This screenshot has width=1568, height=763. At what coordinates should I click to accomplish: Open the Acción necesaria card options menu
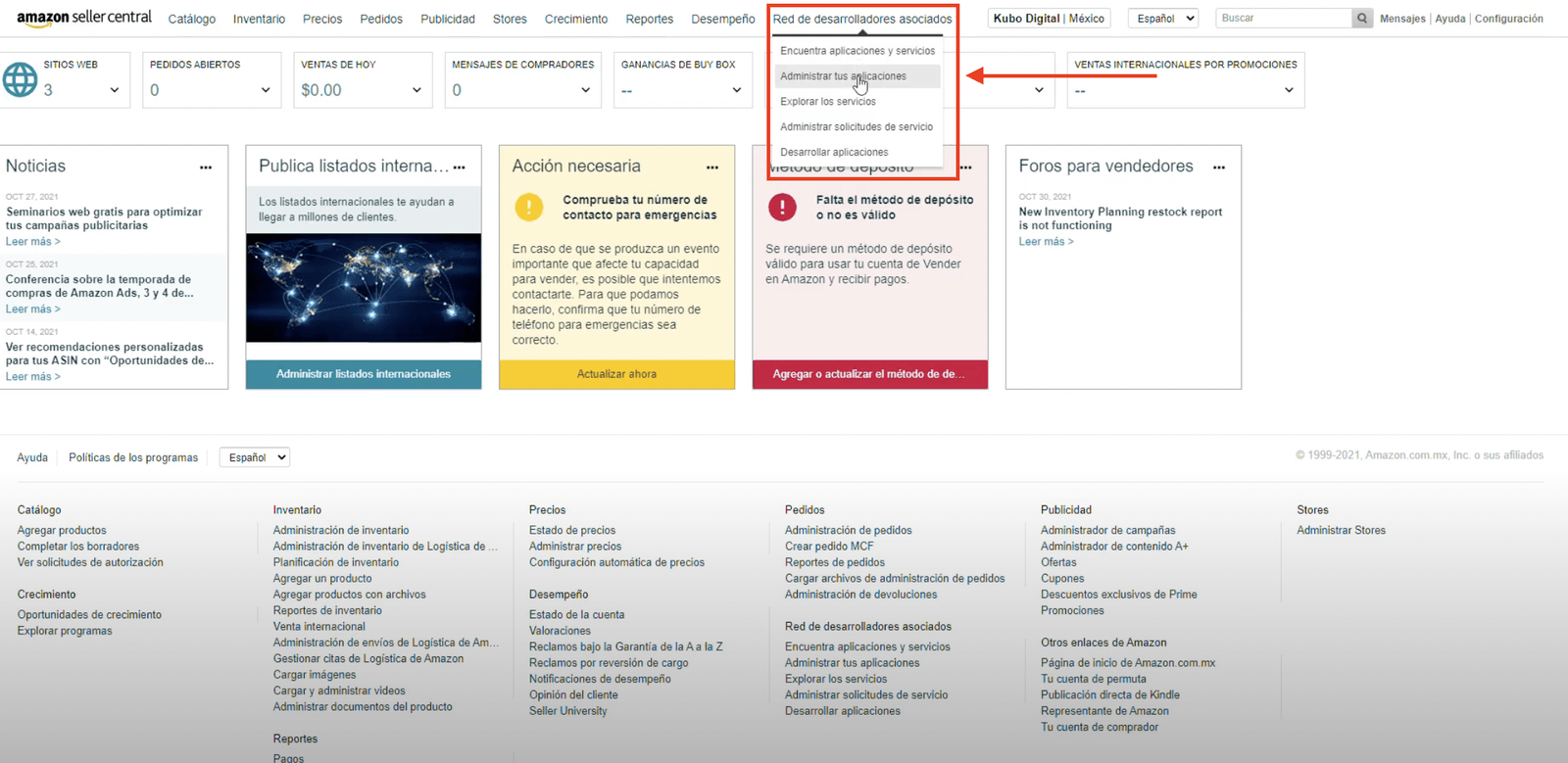coord(712,167)
